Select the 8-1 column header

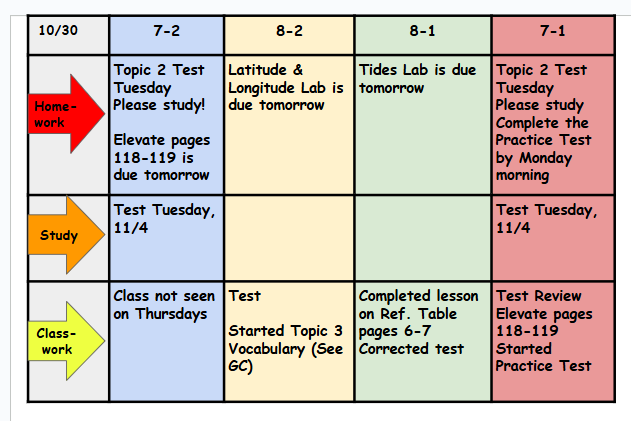click(422, 31)
